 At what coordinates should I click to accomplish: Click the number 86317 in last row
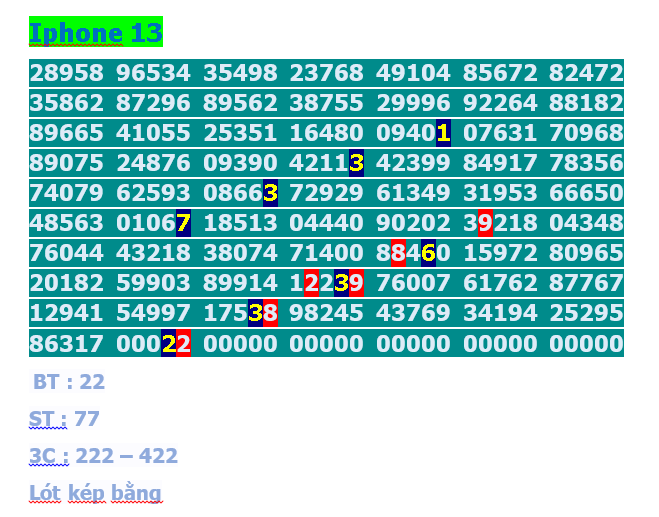tap(66, 344)
